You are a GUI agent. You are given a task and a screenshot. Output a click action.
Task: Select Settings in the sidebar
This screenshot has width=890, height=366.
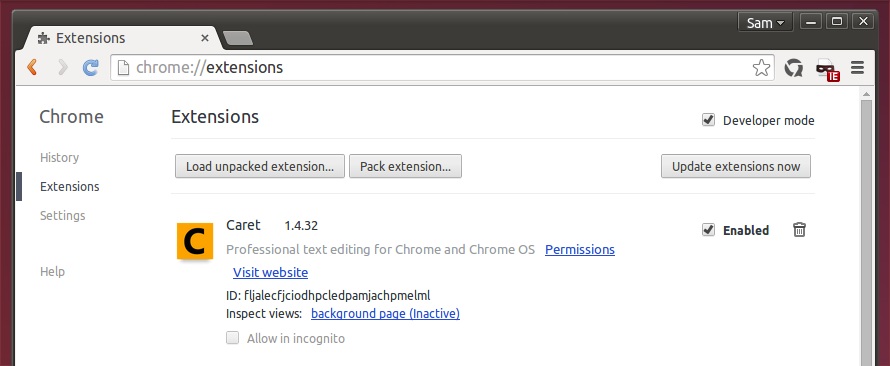point(62,216)
